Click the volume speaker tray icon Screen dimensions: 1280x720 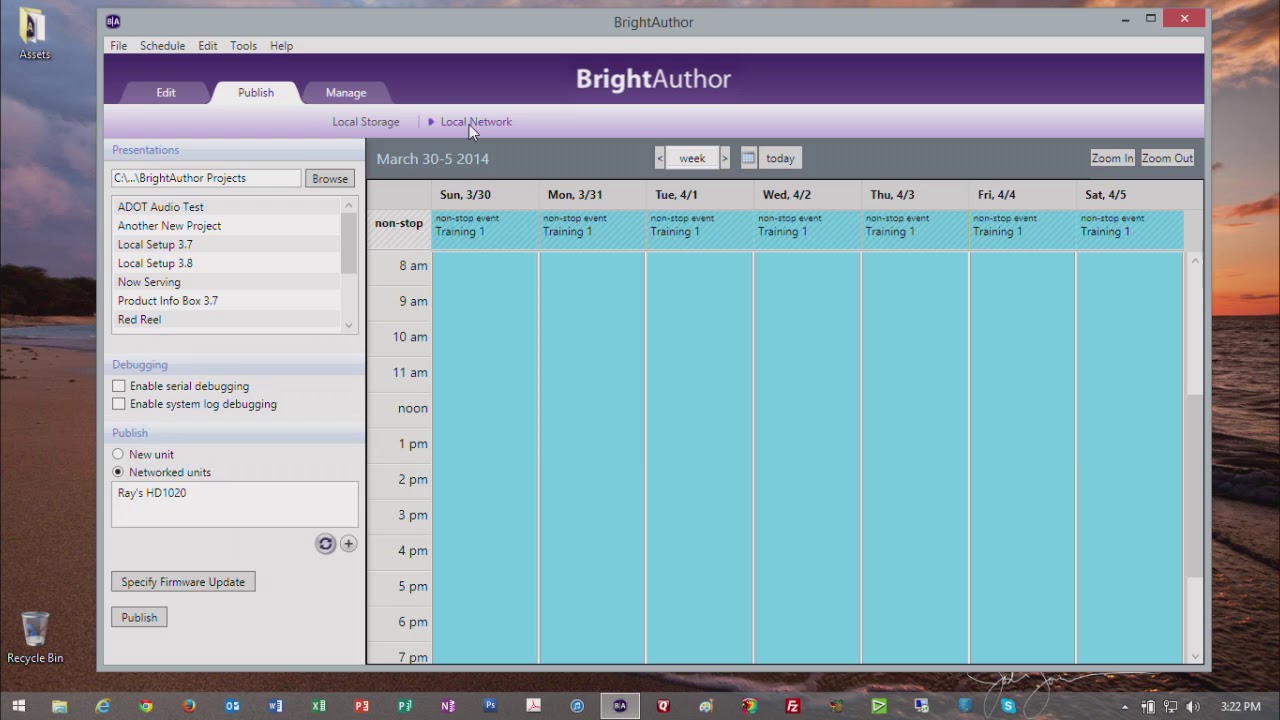[1192, 707]
